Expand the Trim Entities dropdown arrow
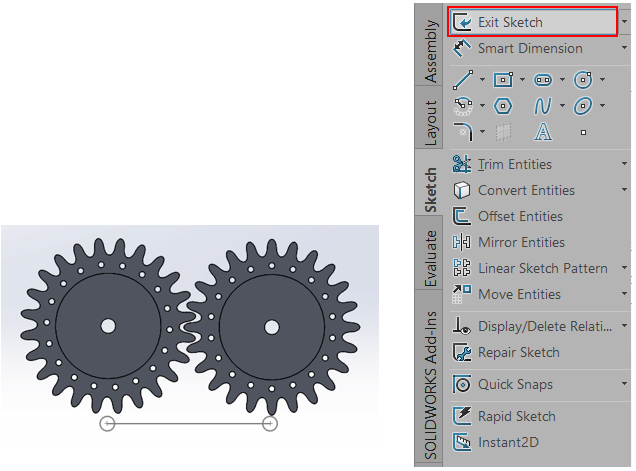This screenshot has width=636, height=471. [624, 164]
